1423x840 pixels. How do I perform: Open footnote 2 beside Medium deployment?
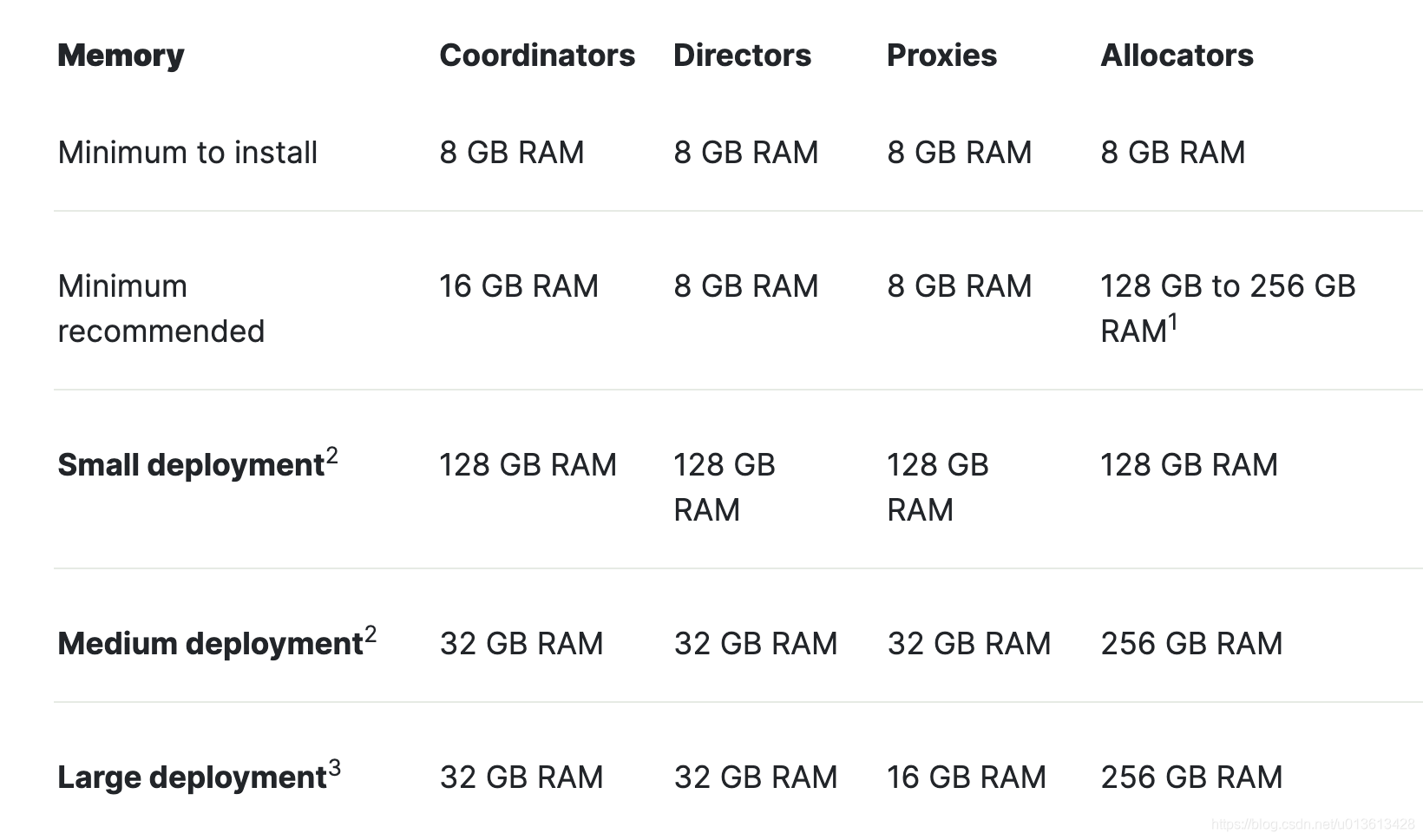coord(371,634)
